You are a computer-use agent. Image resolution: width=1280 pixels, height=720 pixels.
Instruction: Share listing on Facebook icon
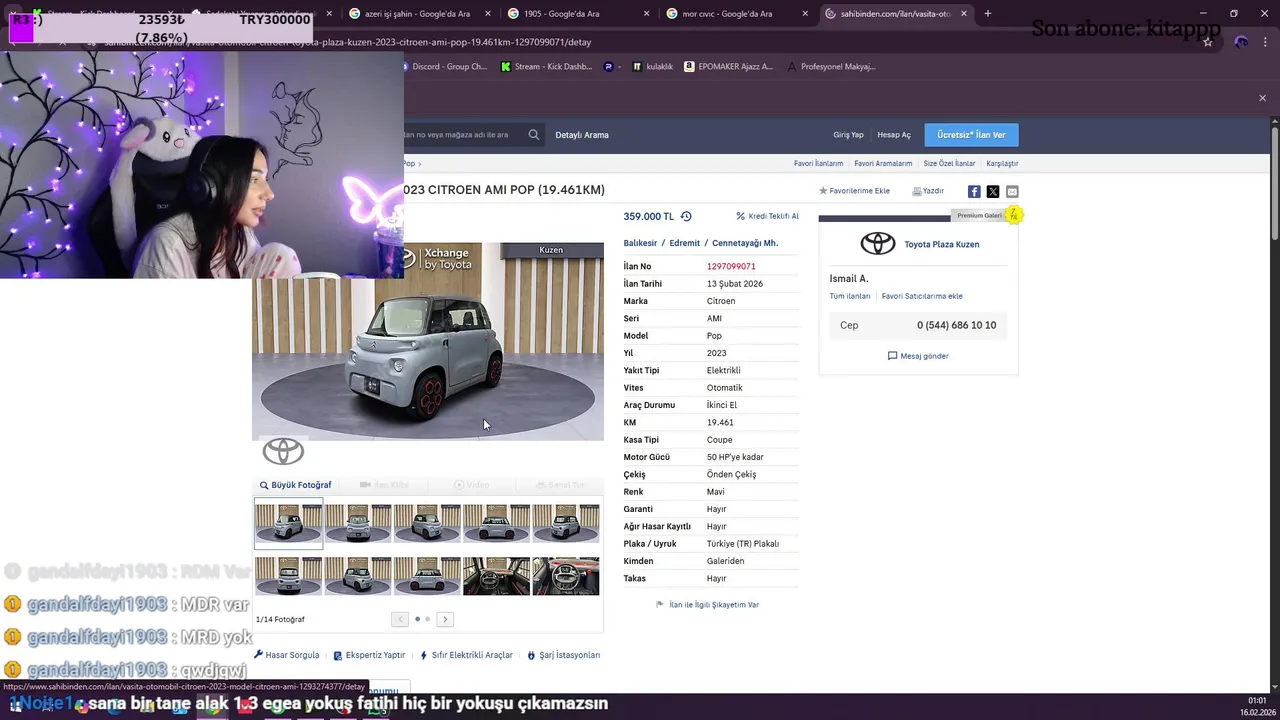point(974,191)
